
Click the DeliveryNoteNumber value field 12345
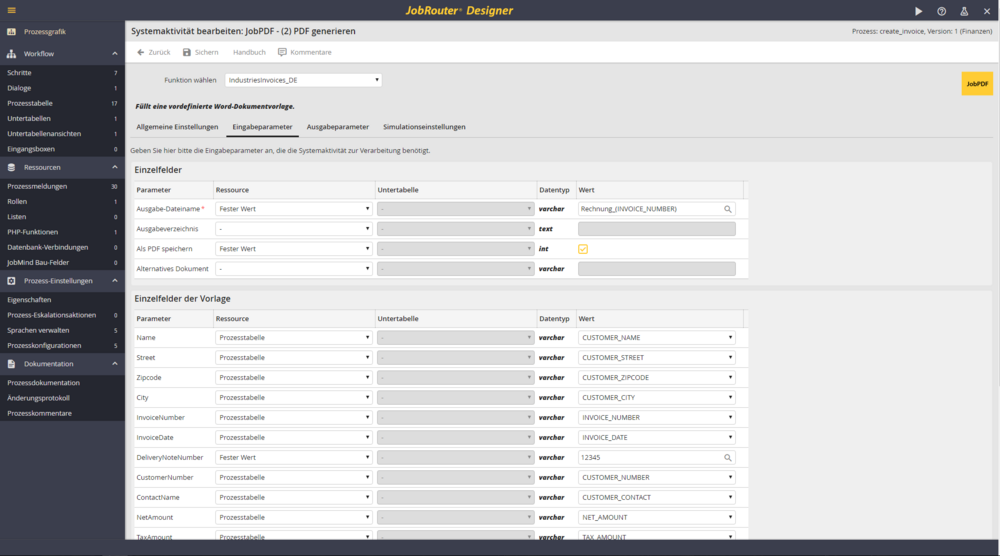tap(657, 458)
